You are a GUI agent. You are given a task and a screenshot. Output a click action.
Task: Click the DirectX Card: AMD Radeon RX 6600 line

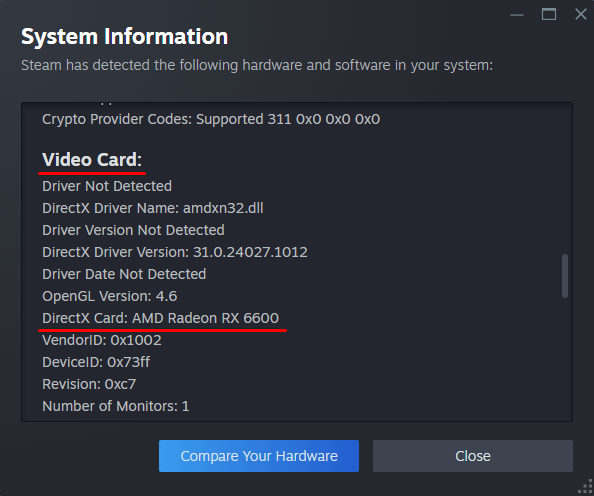coord(161,318)
